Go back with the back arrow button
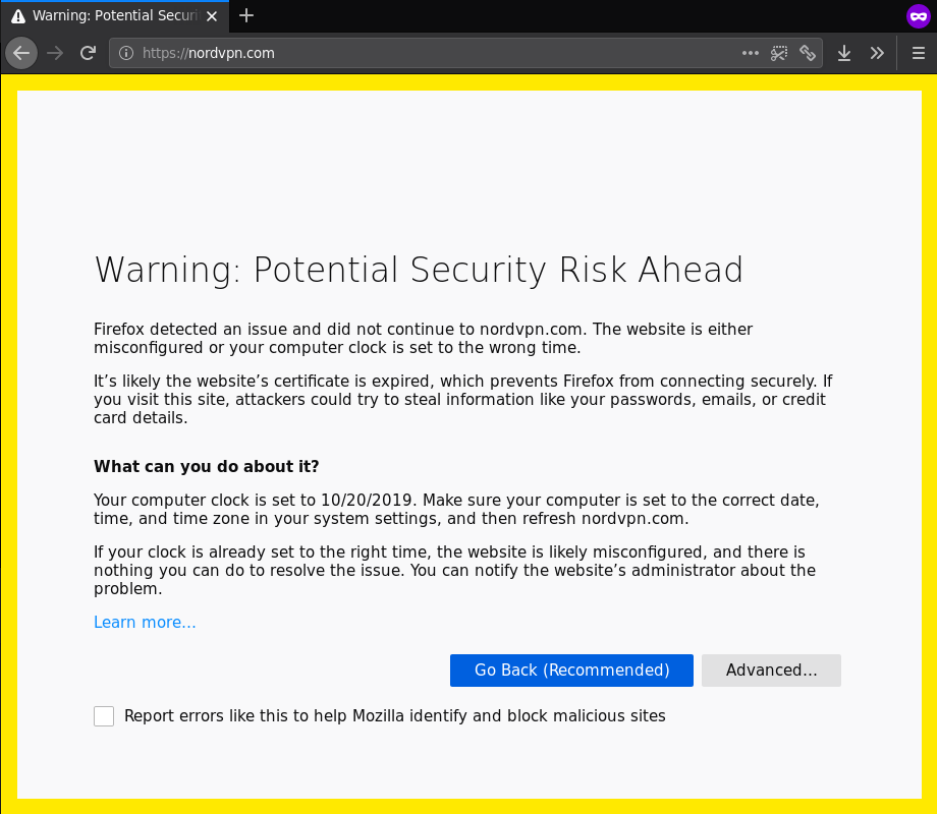 coord(22,53)
